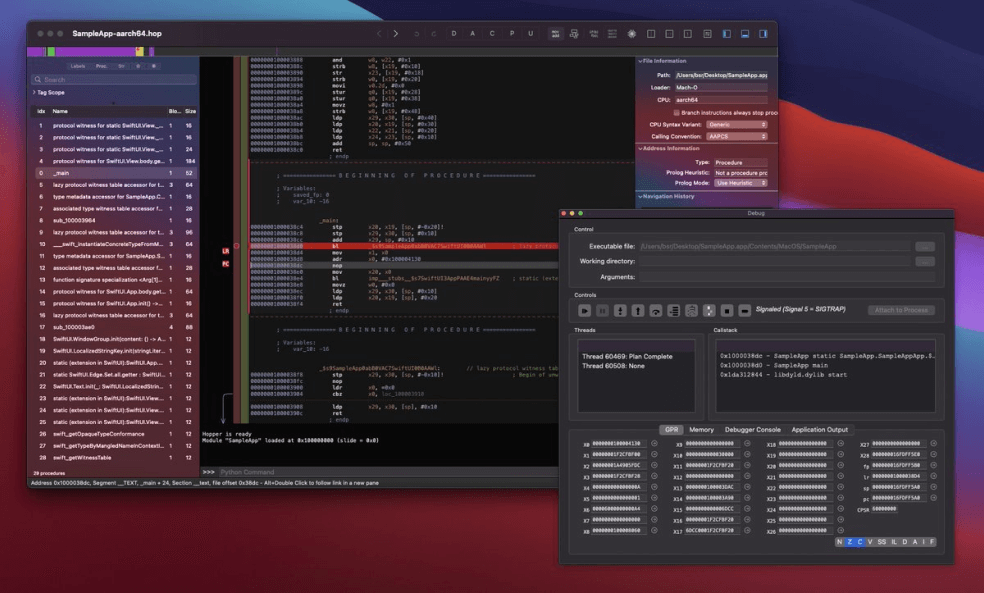Click the step into debug button

click(620, 311)
